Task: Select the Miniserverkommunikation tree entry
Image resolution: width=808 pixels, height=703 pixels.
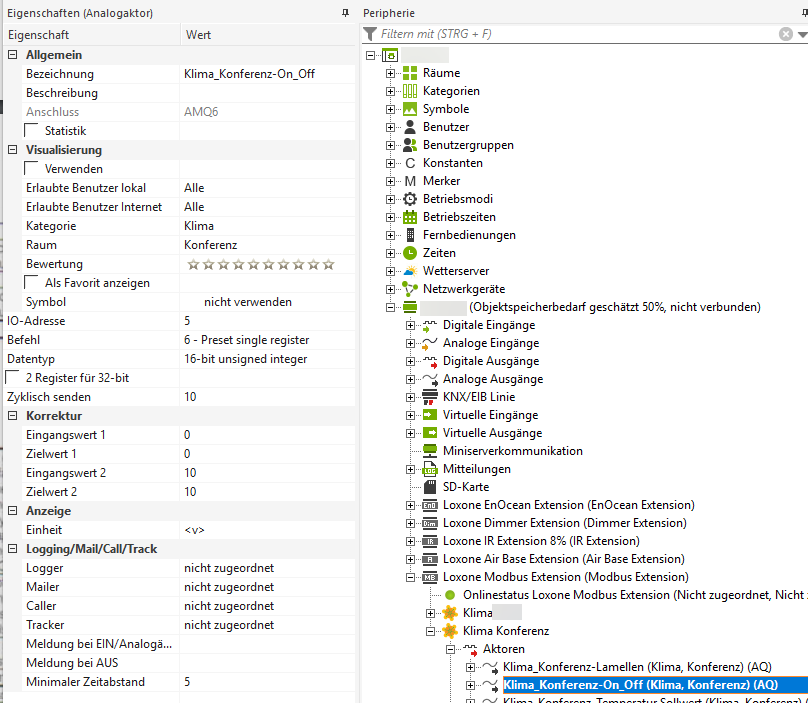Action: (512, 451)
